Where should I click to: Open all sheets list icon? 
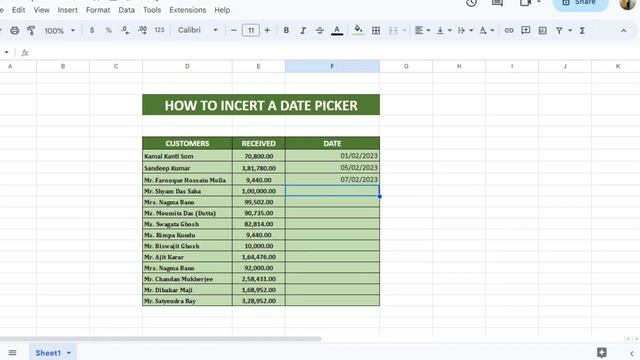(12, 353)
